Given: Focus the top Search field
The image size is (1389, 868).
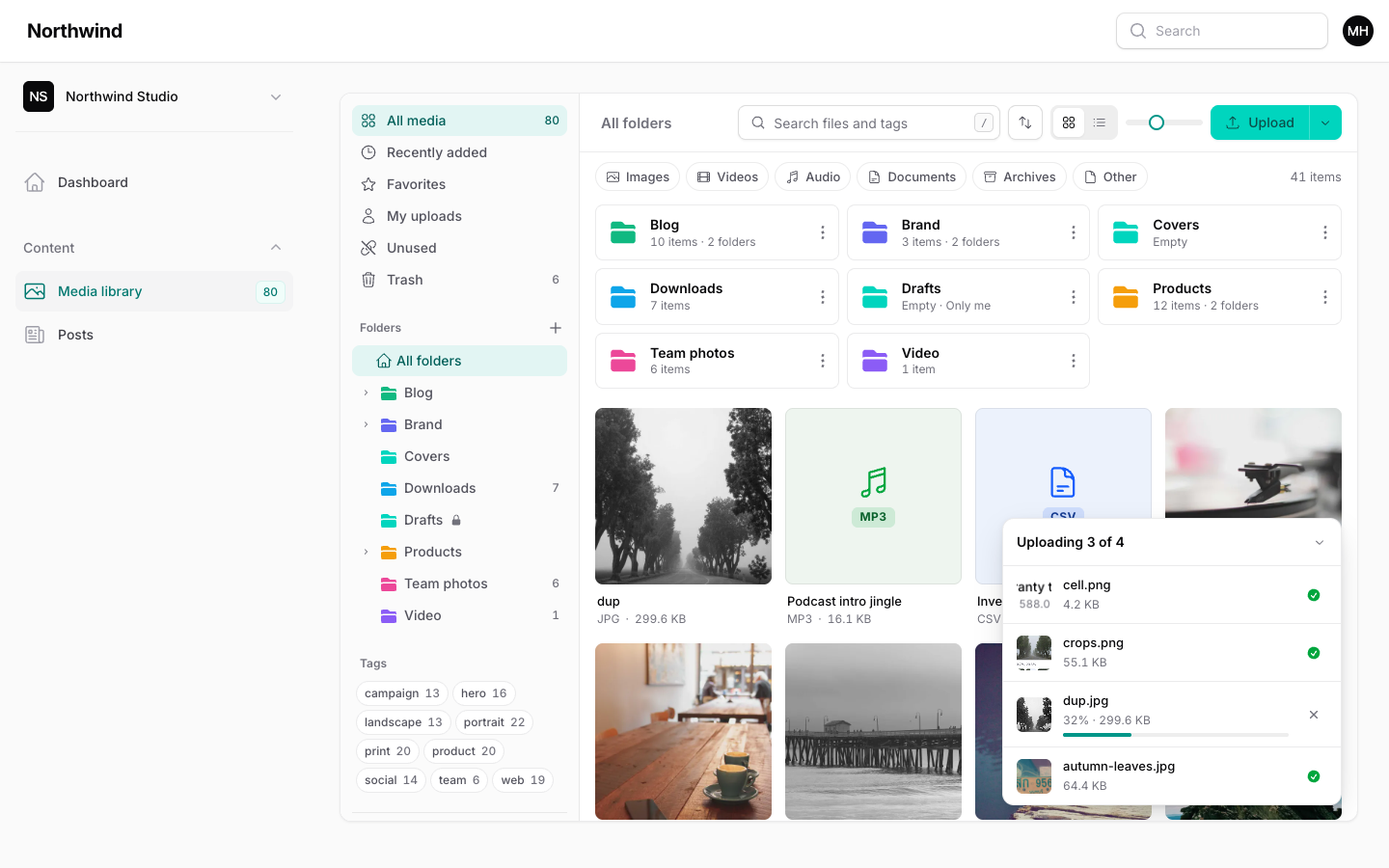Looking at the screenshot, I should coord(1222,31).
